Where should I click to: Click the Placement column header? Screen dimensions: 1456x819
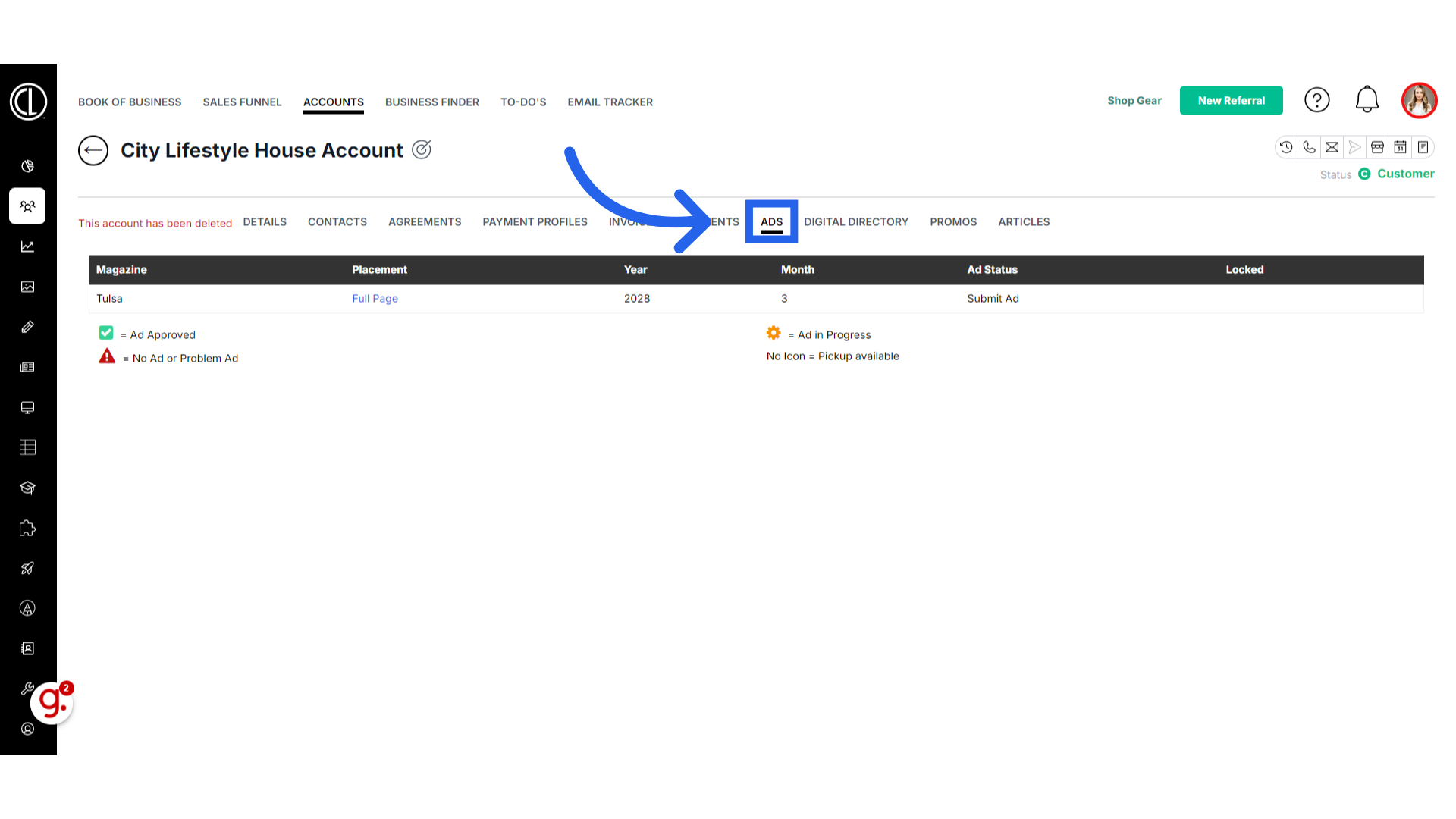tap(379, 269)
